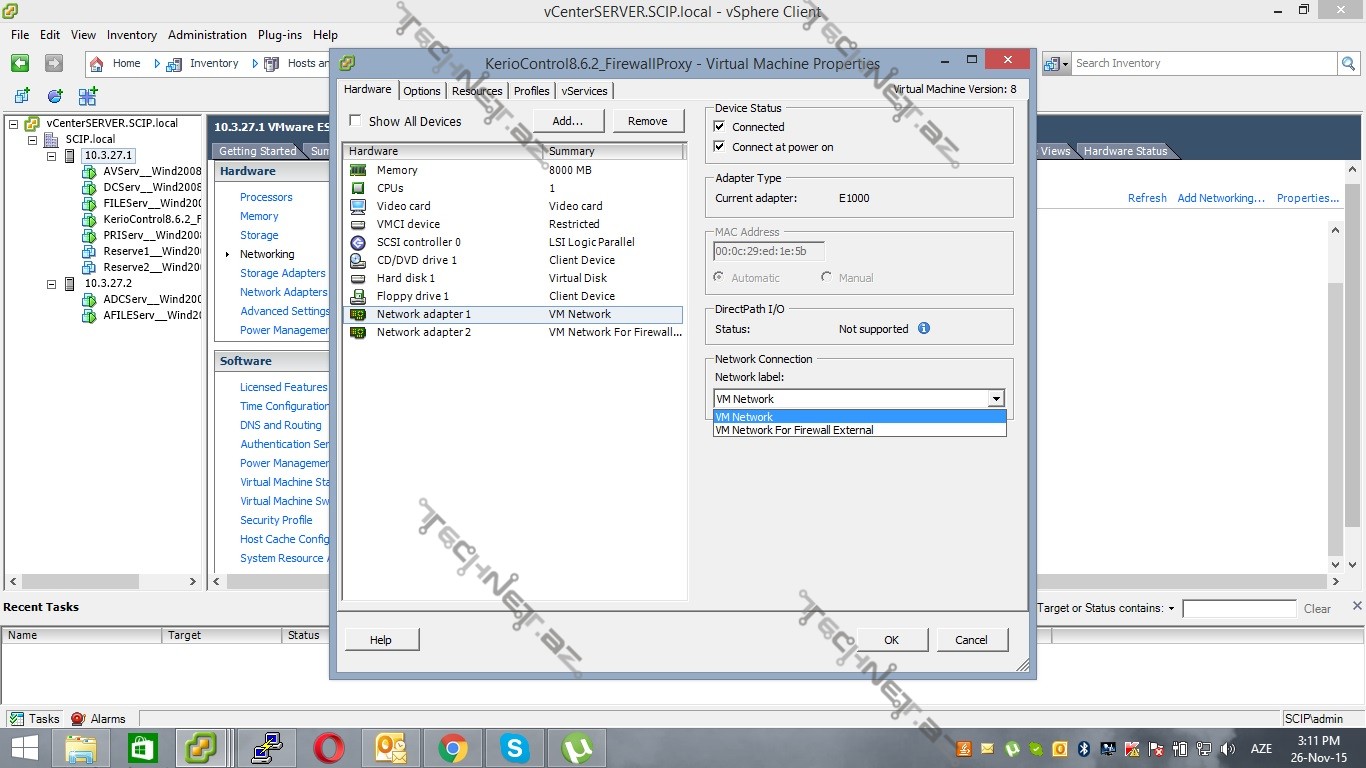Switch to the Resources tab
This screenshot has width=1366, height=768.
(x=477, y=91)
